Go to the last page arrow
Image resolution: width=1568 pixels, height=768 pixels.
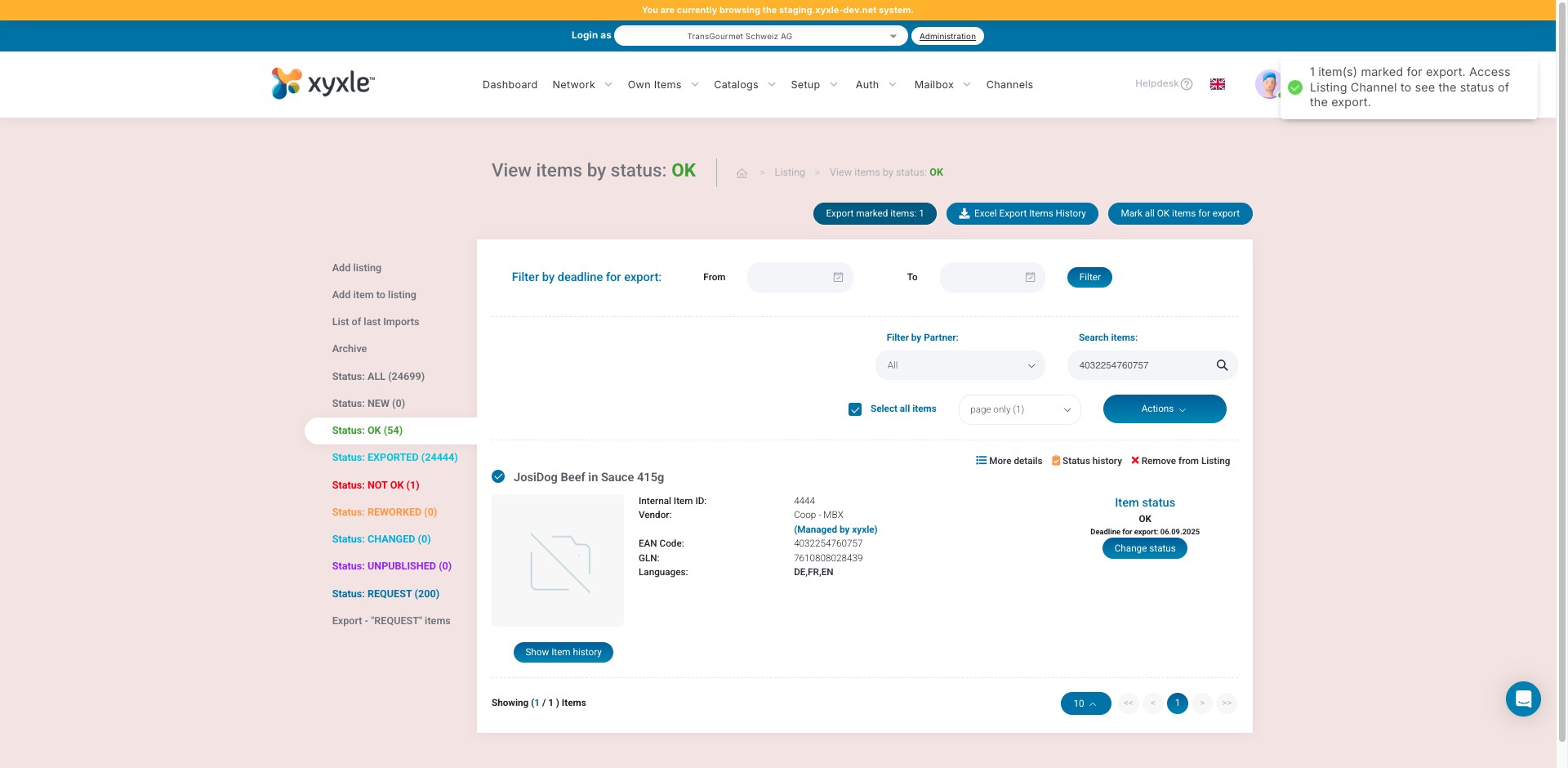pyautogui.click(x=1227, y=703)
